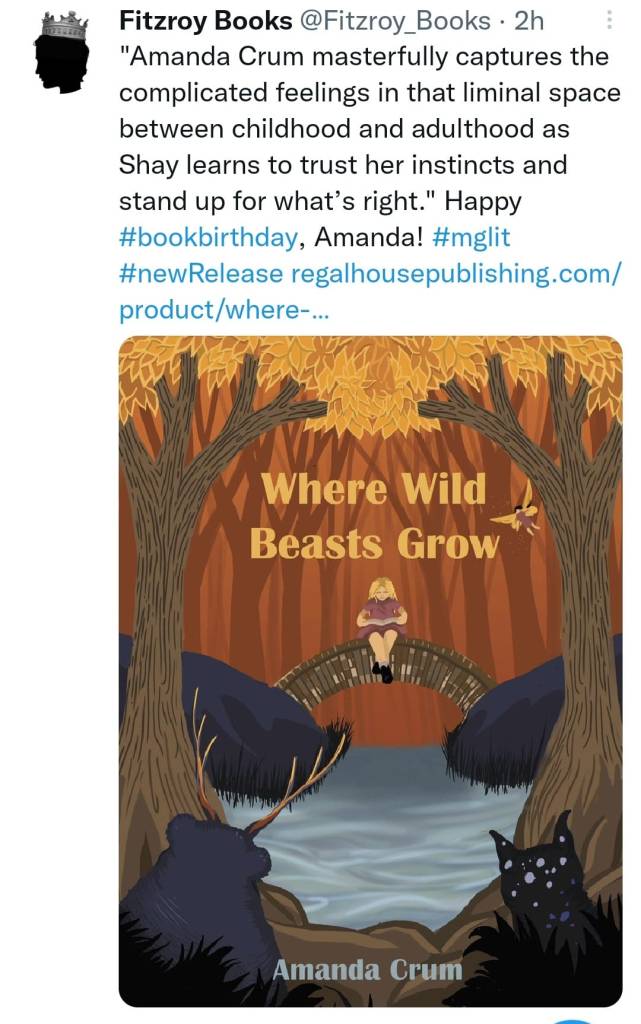Browse the #newRelease hashtag
641x1024 pixels.
[x=201, y=273]
